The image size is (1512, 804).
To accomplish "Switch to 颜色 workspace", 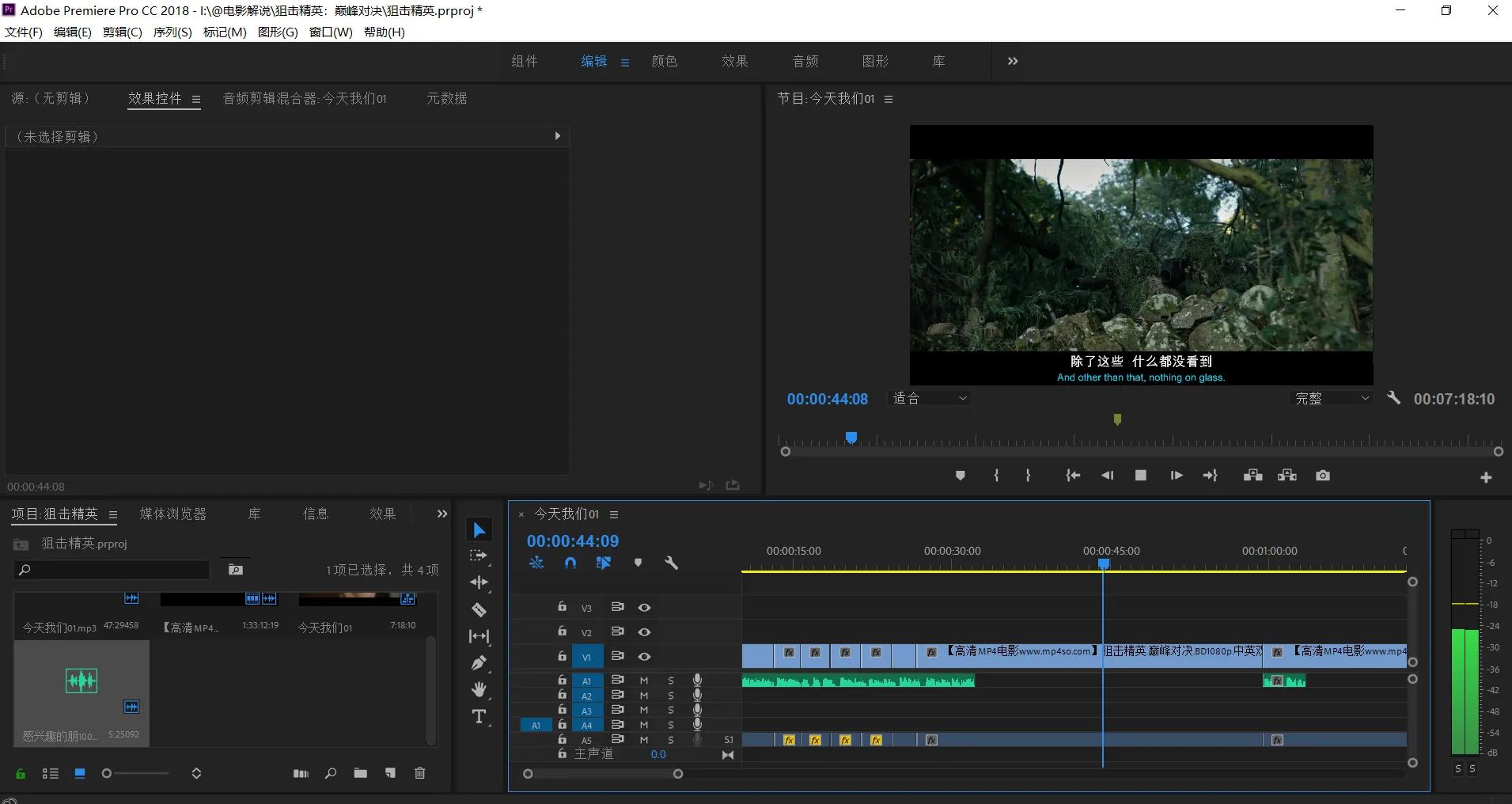I will pyautogui.click(x=665, y=61).
